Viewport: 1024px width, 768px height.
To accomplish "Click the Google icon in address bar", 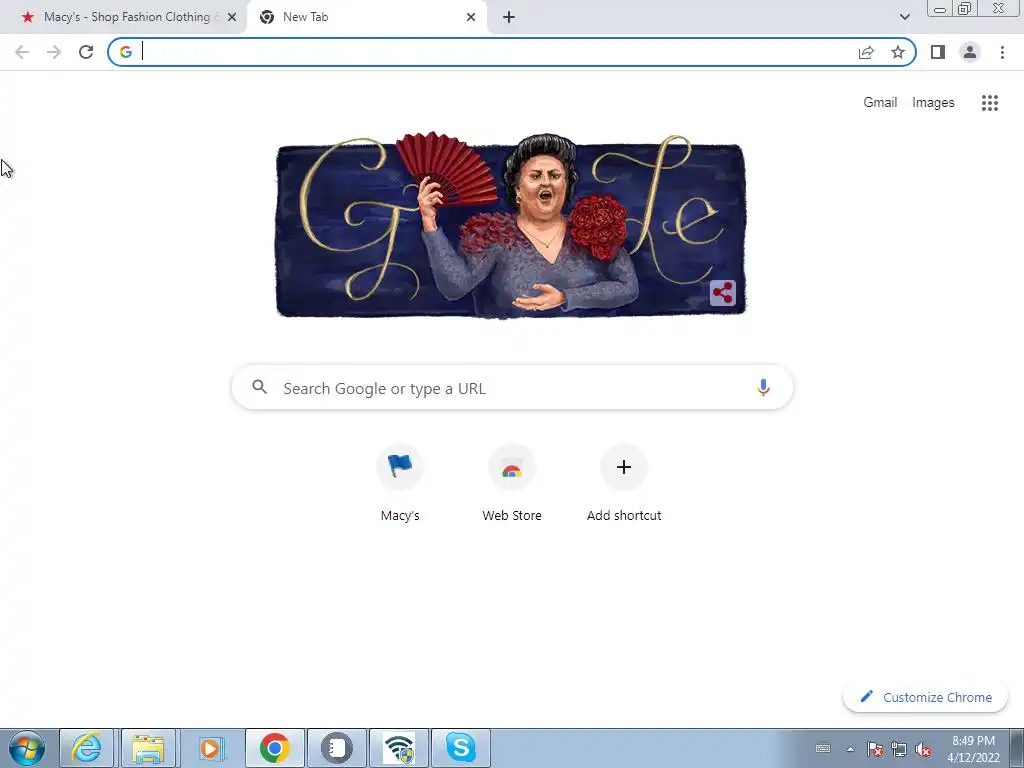I will [125, 52].
